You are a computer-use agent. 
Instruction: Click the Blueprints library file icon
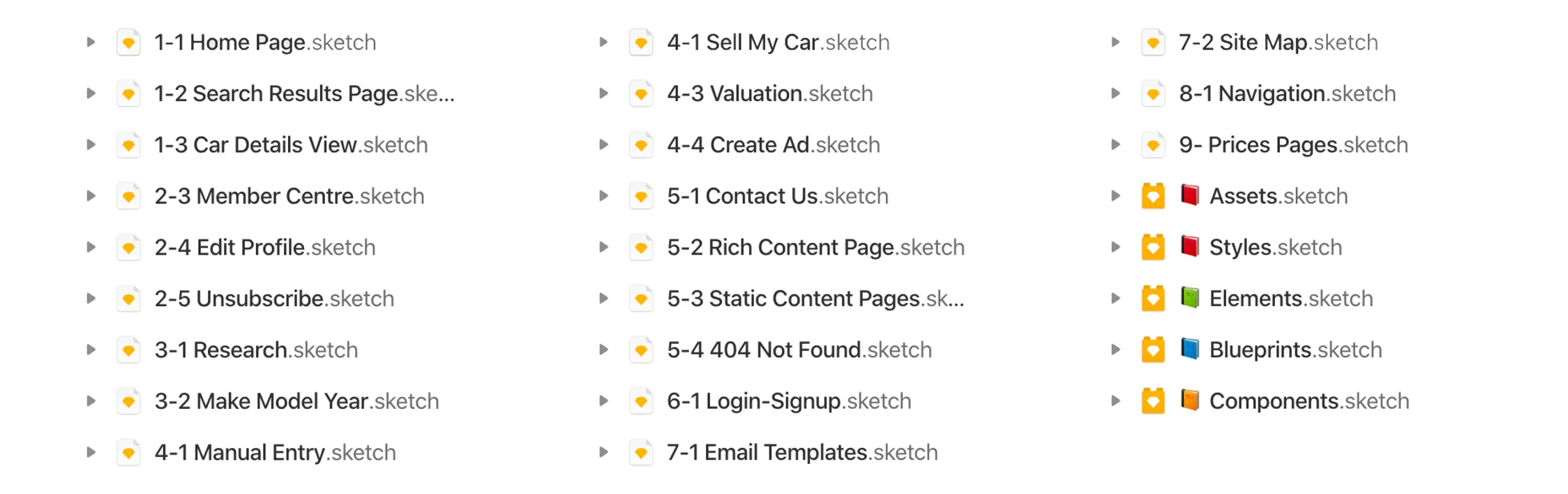(1153, 350)
